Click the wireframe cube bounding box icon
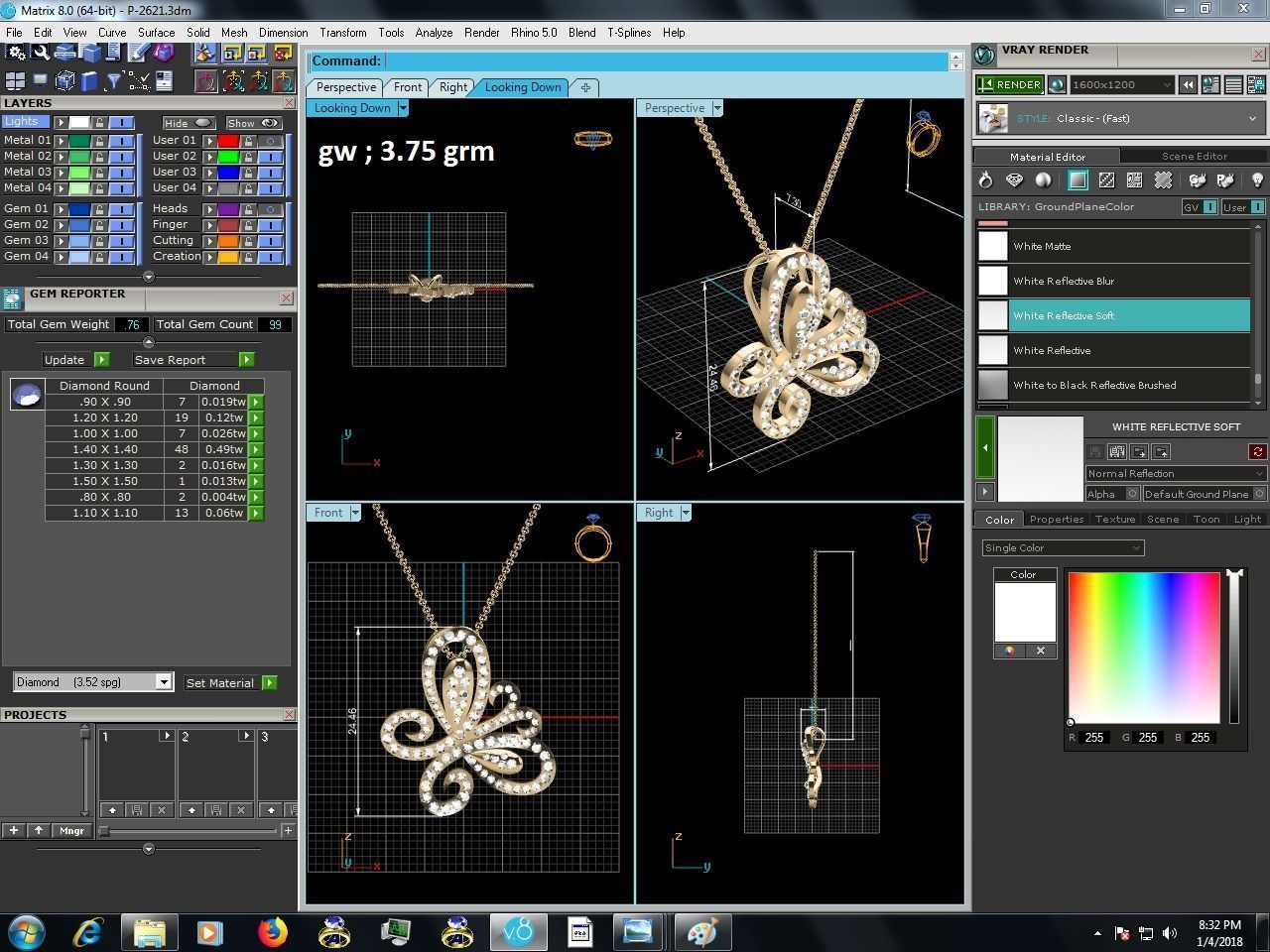Screen dimensions: 1270x952 [x=65, y=80]
